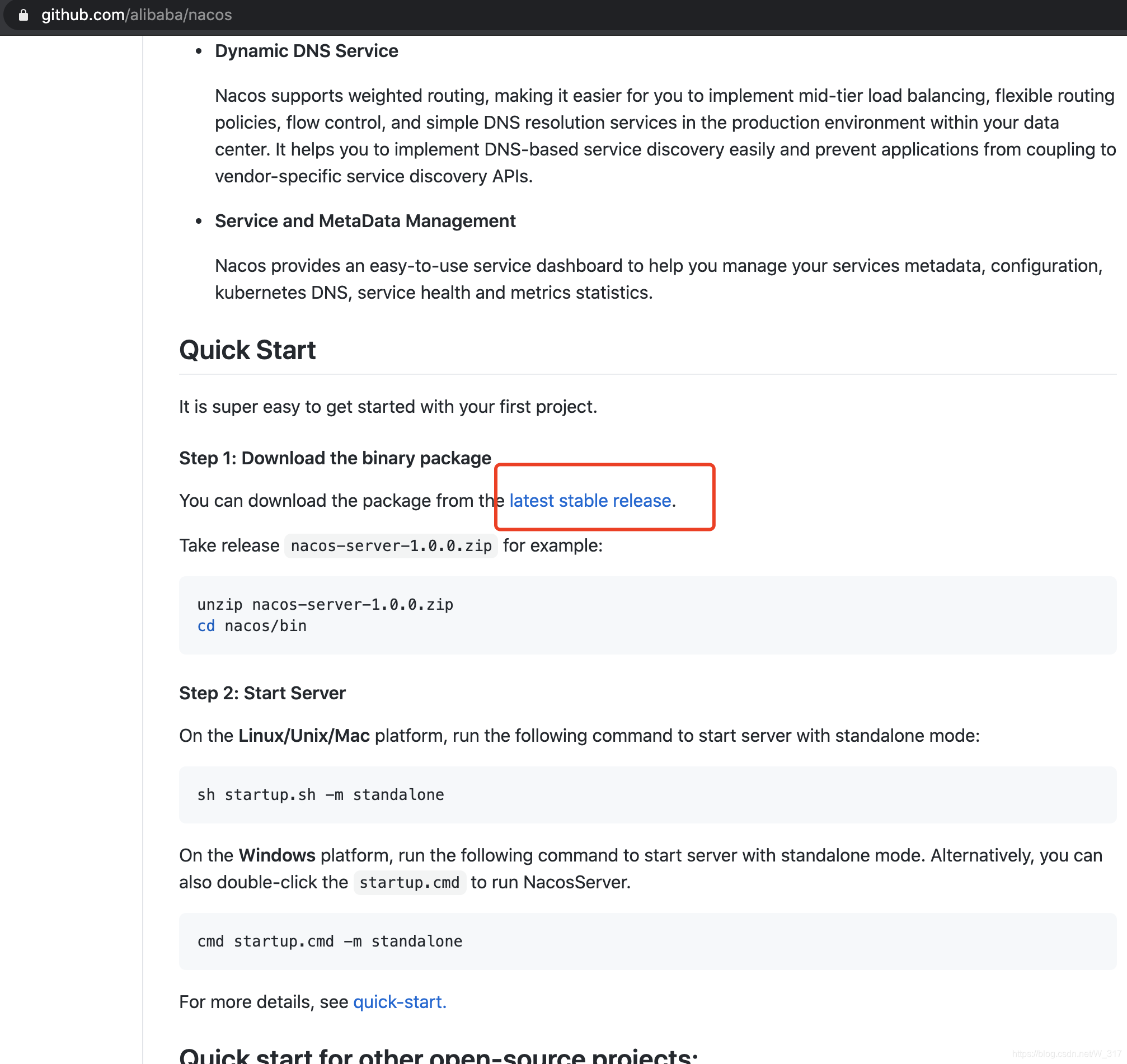Screen dimensions: 1127x1064
Task: Click the Step 2: Start Server heading
Action: [262, 693]
